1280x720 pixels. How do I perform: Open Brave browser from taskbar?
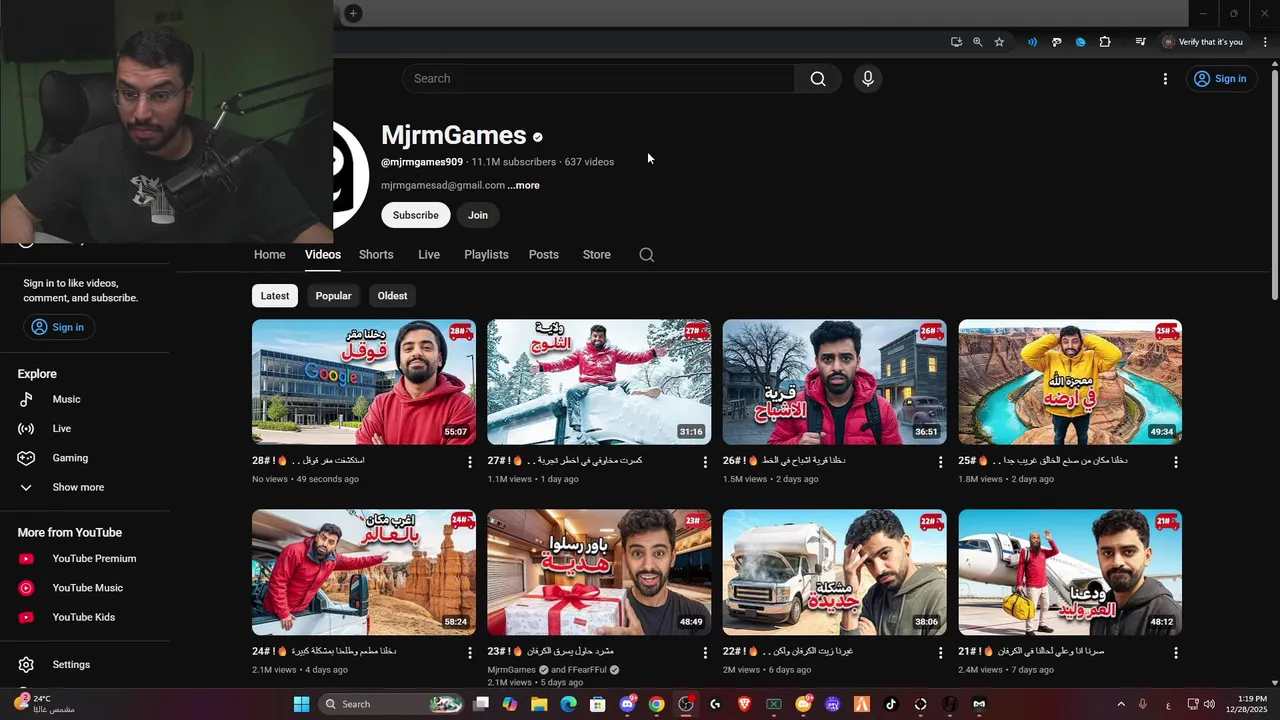(x=744, y=704)
